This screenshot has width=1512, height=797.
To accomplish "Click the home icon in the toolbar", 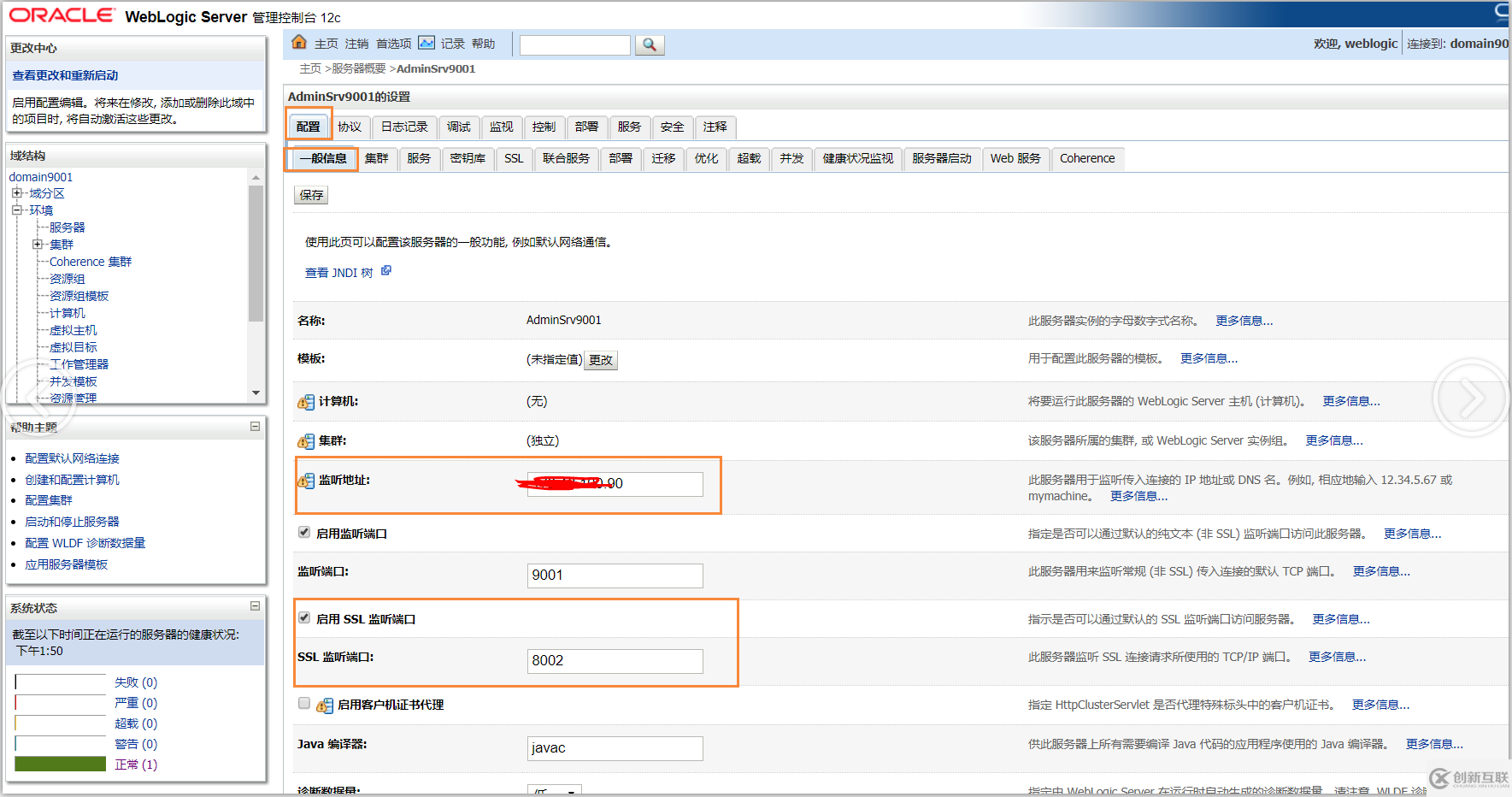I will [x=299, y=42].
